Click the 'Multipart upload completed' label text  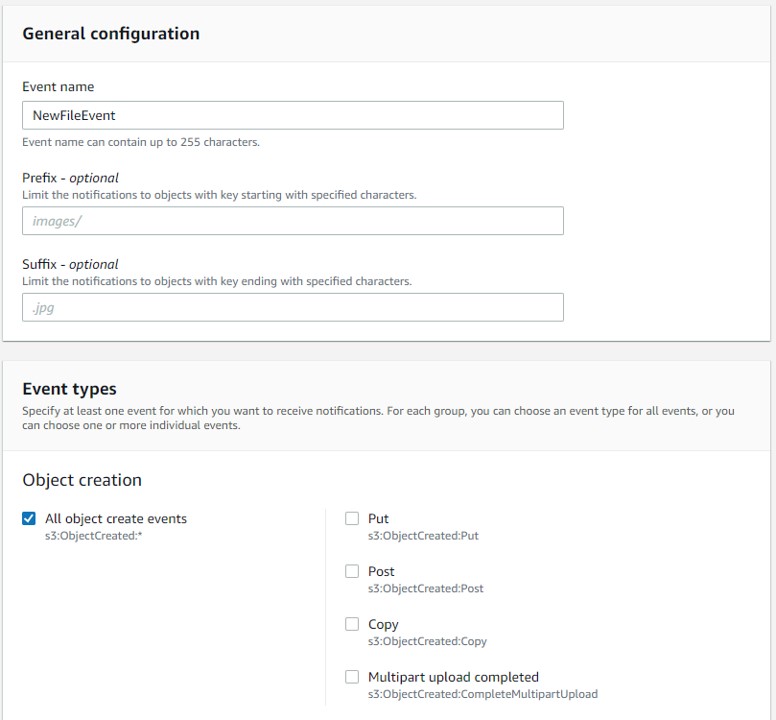(x=453, y=677)
